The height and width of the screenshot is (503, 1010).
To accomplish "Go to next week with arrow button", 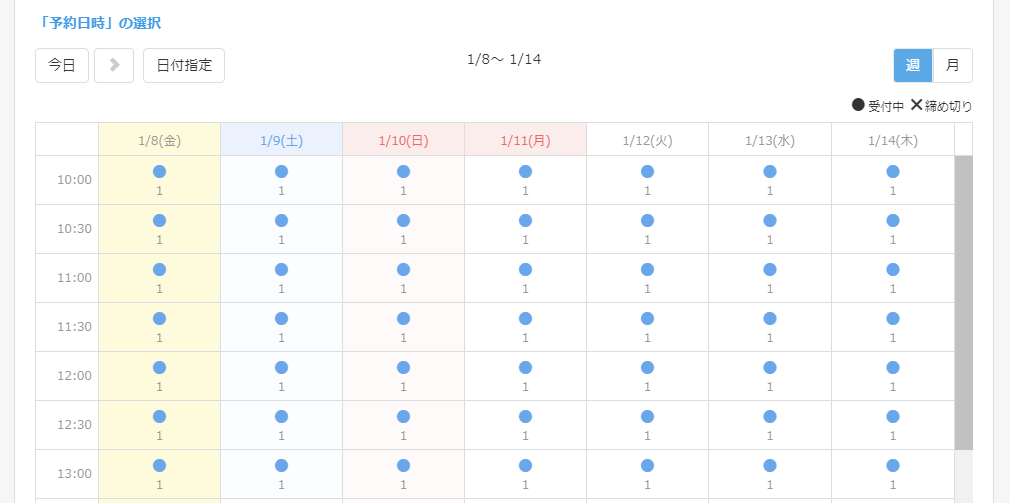I will [114, 65].
